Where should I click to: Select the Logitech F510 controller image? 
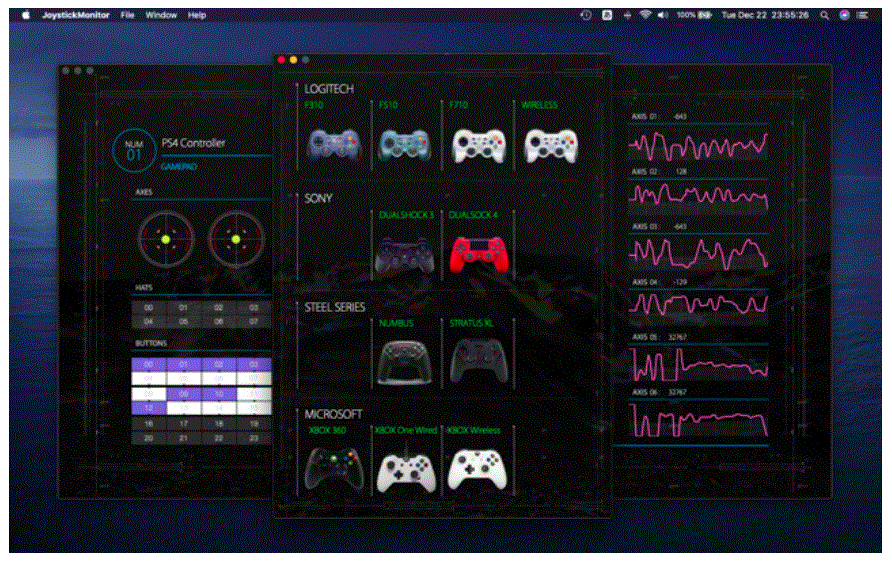(404, 145)
